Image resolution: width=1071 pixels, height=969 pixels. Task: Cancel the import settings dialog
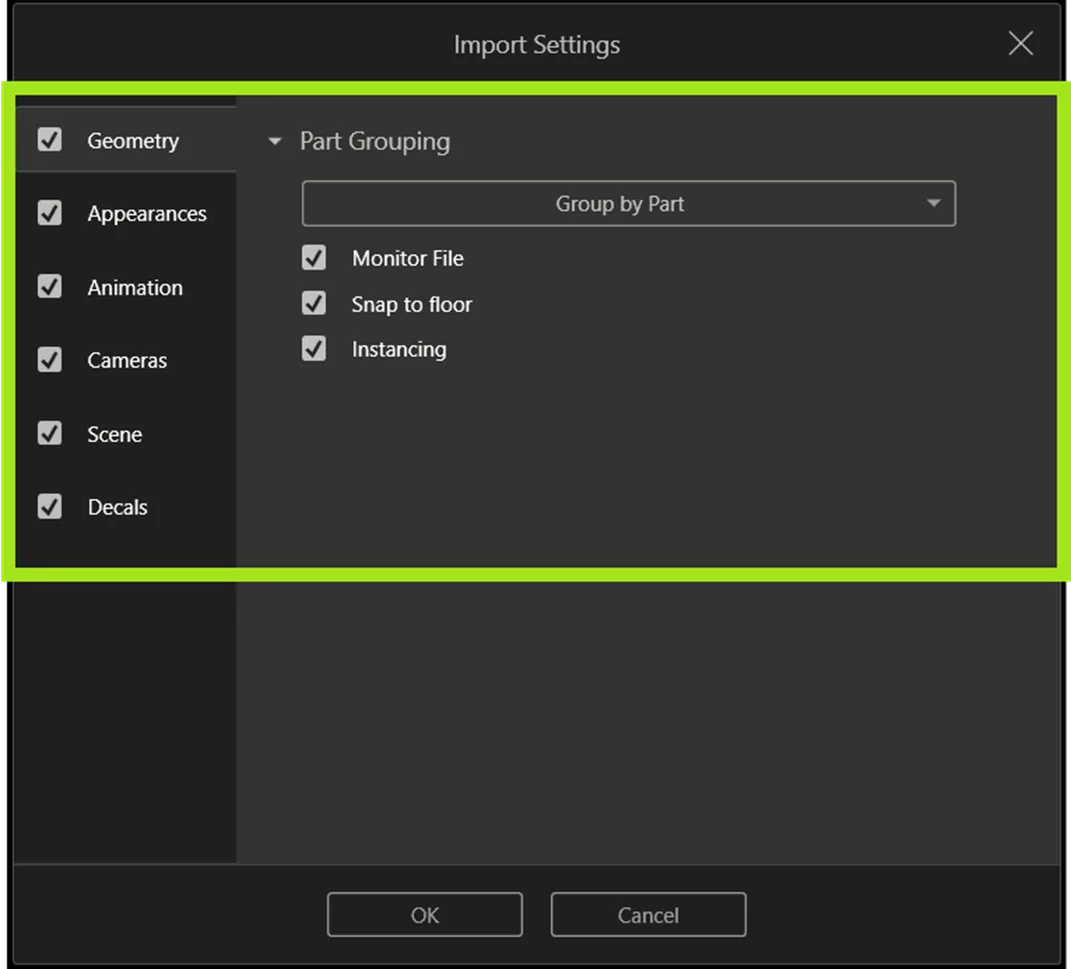pos(648,914)
